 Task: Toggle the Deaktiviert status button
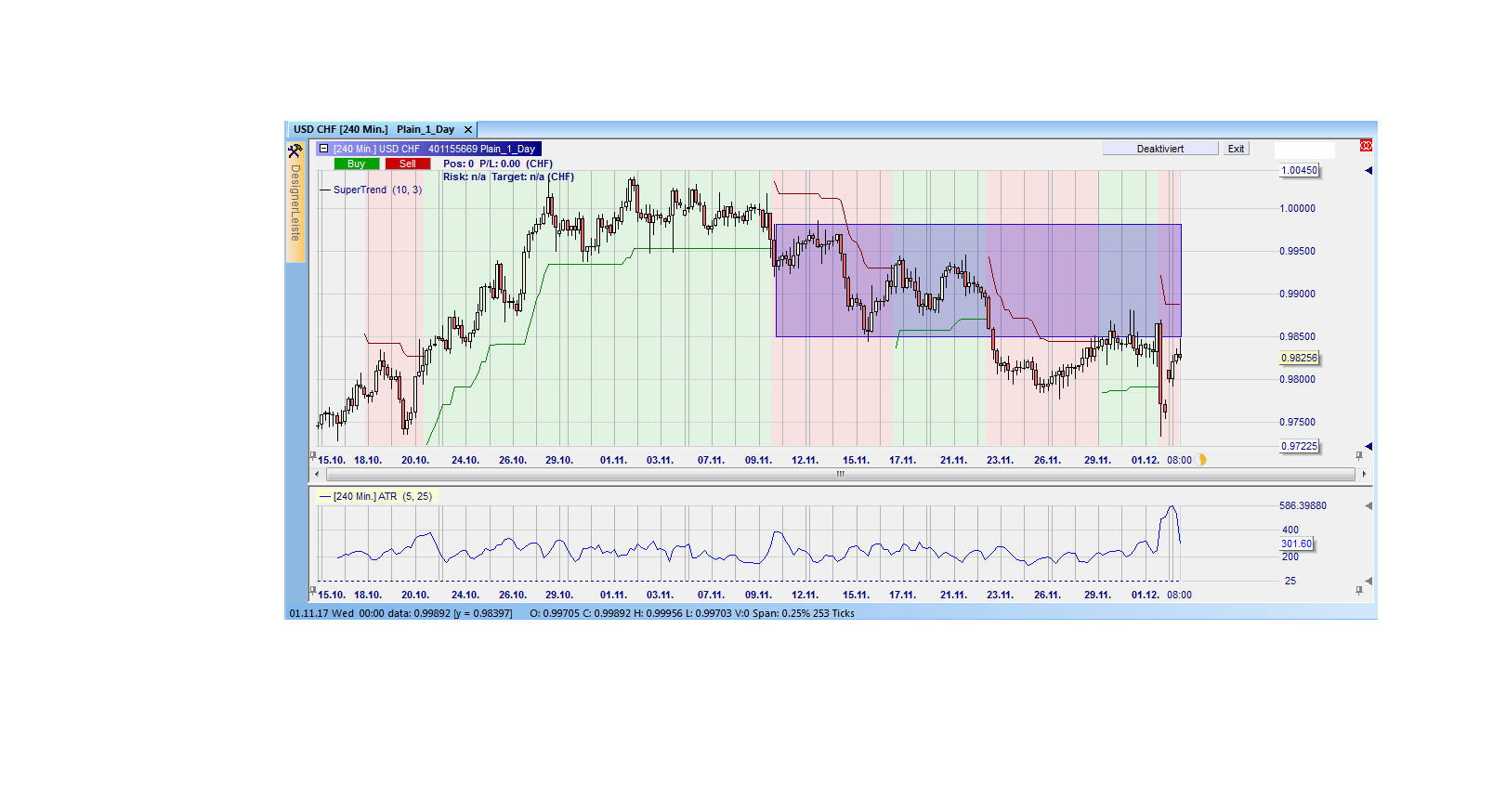[1160, 149]
